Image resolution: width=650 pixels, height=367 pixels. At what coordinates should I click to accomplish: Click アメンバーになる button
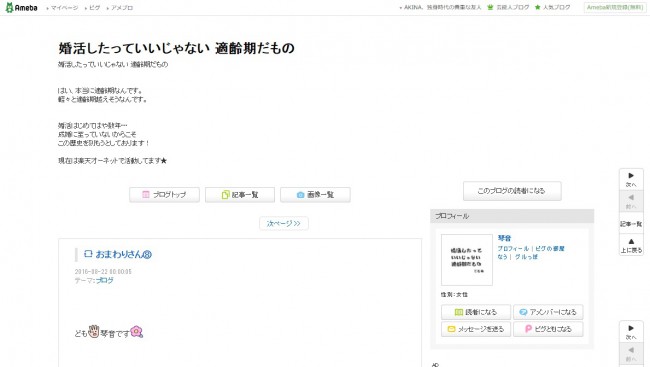(x=548, y=312)
